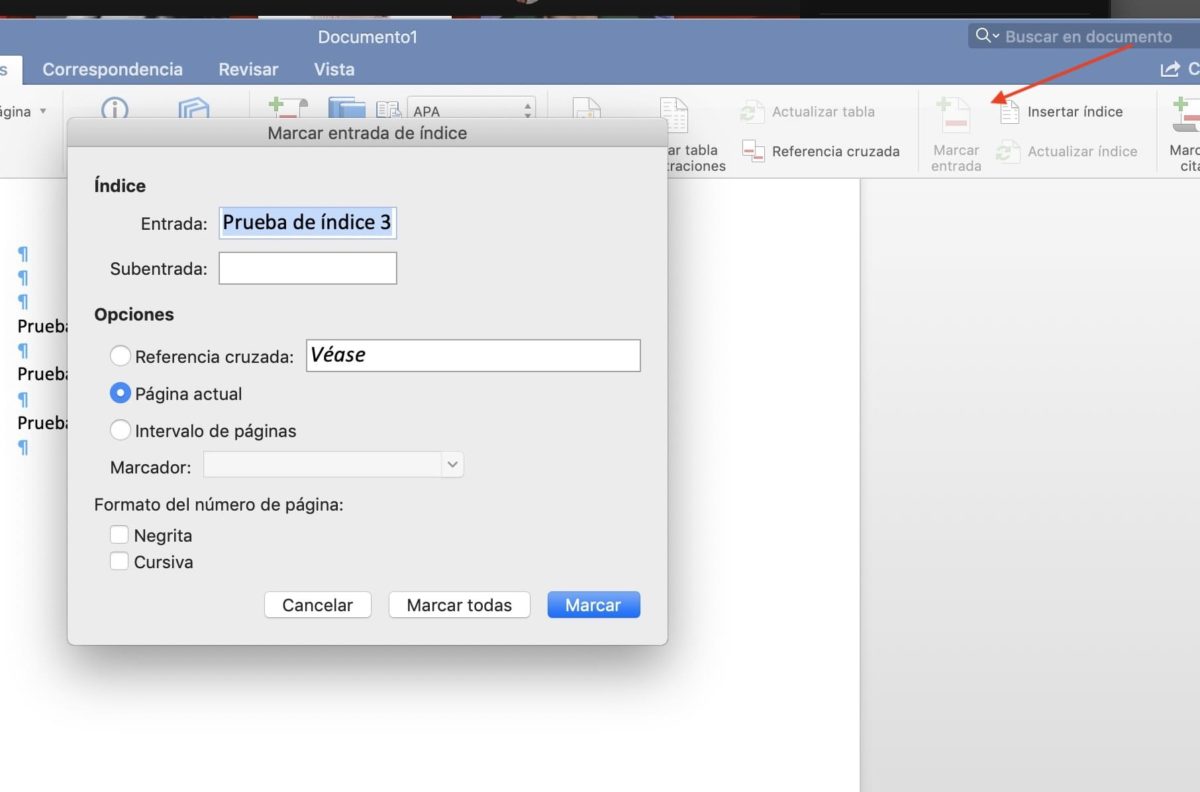This screenshot has height=792, width=1200.
Task: Select the Intervalo de páginas radio button
Action: point(120,430)
